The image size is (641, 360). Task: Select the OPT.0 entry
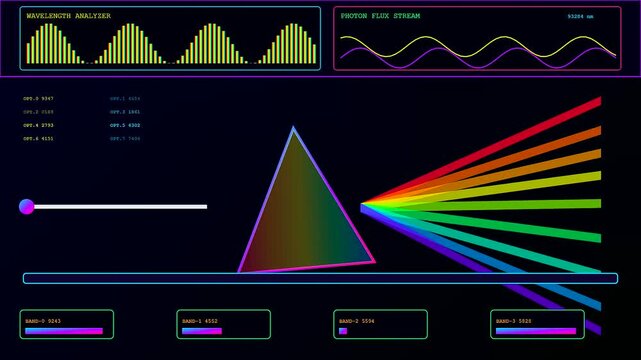[x=38, y=98]
